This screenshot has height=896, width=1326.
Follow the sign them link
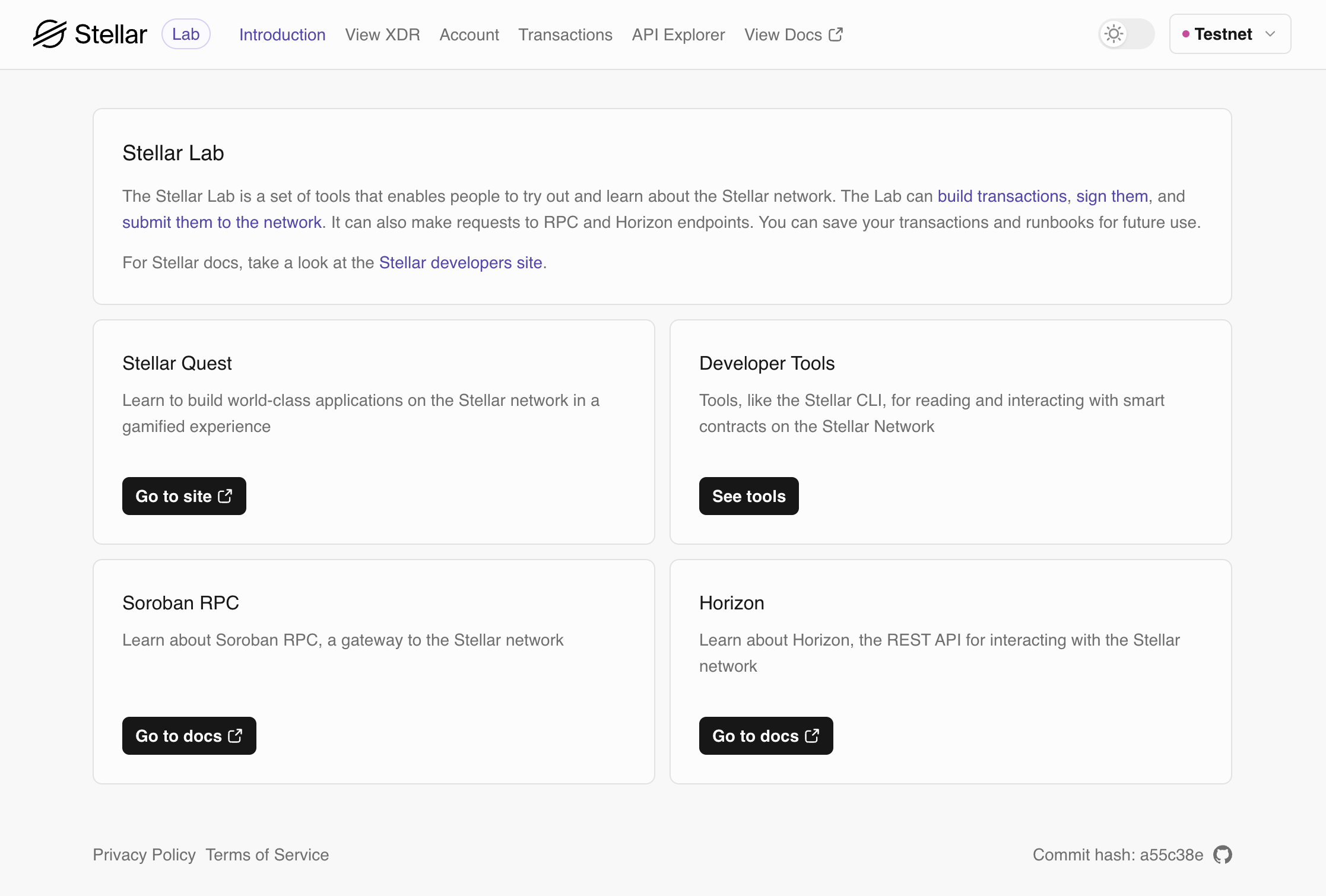tap(1112, 196)
